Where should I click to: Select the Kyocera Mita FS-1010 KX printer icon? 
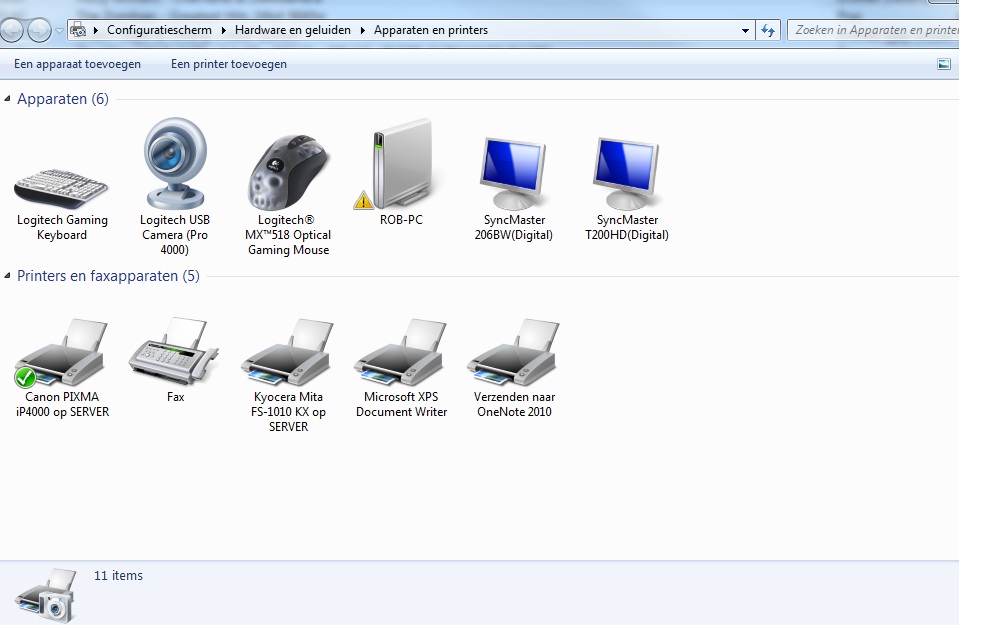tap(288, 352)
